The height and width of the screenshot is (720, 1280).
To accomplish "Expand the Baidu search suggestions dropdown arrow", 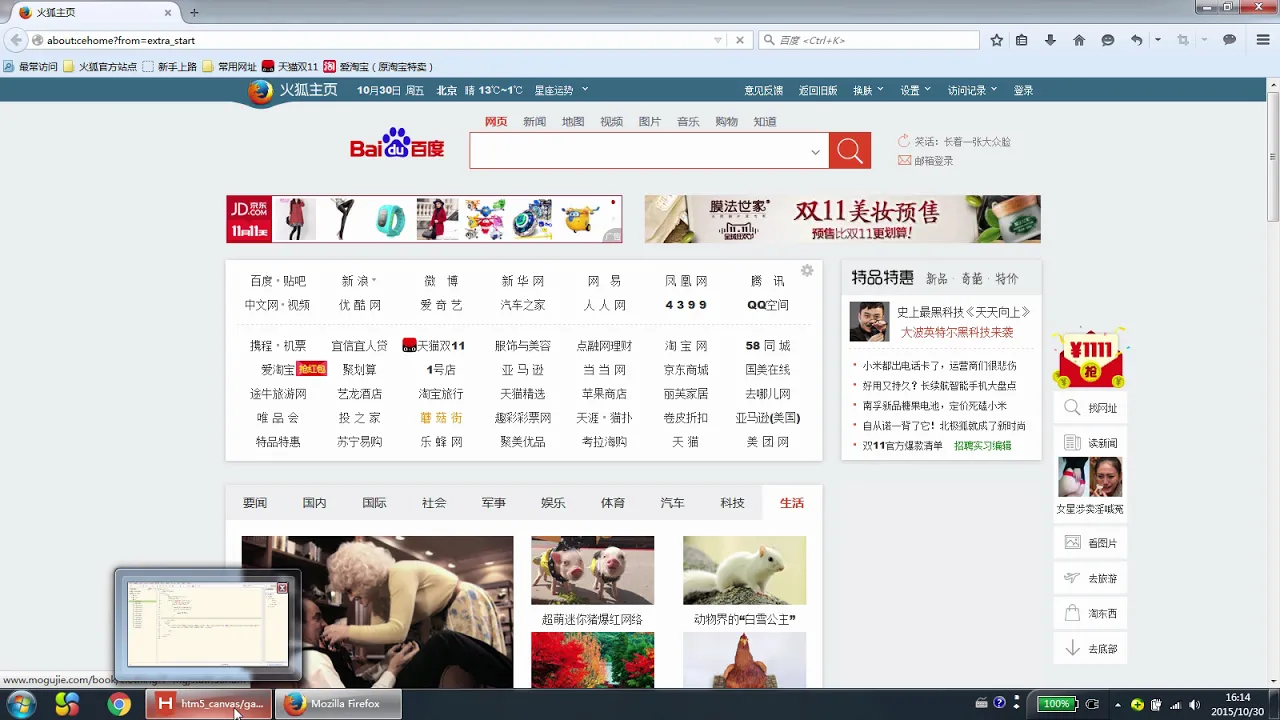I will (x=815, y=152).
